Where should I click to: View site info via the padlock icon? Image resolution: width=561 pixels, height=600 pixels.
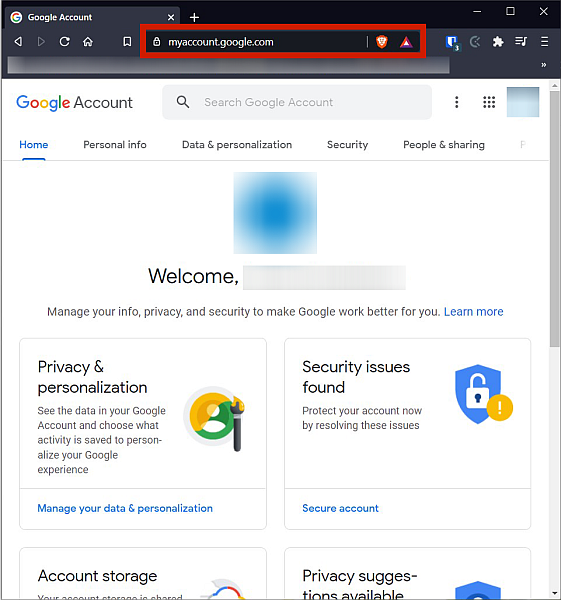click(157, 41)
